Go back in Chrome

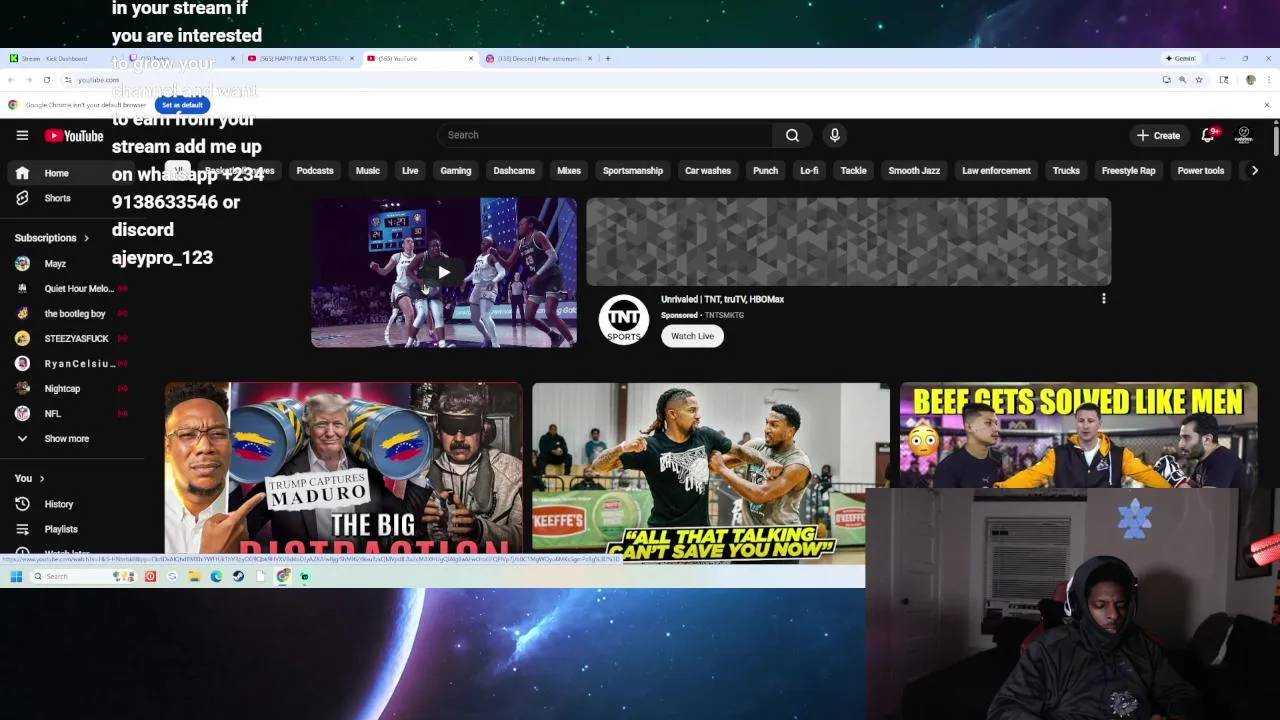click(x=11, y=79)
